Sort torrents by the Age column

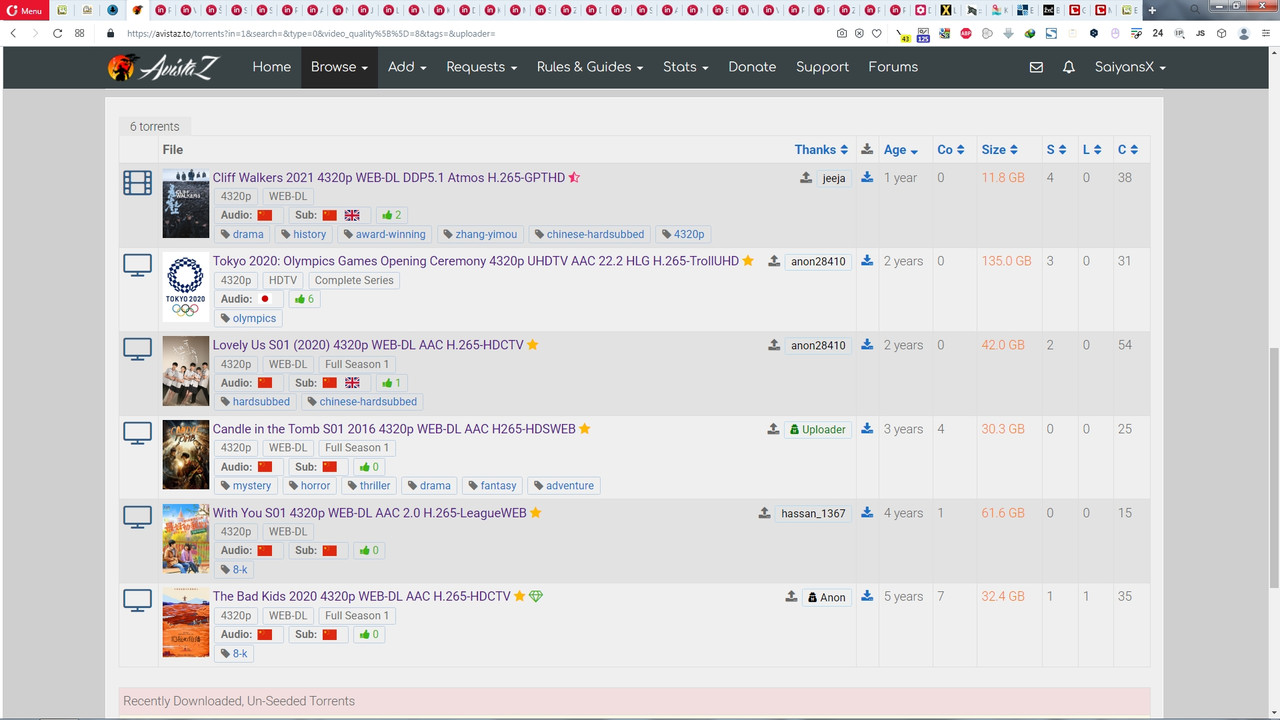point(901,150)
